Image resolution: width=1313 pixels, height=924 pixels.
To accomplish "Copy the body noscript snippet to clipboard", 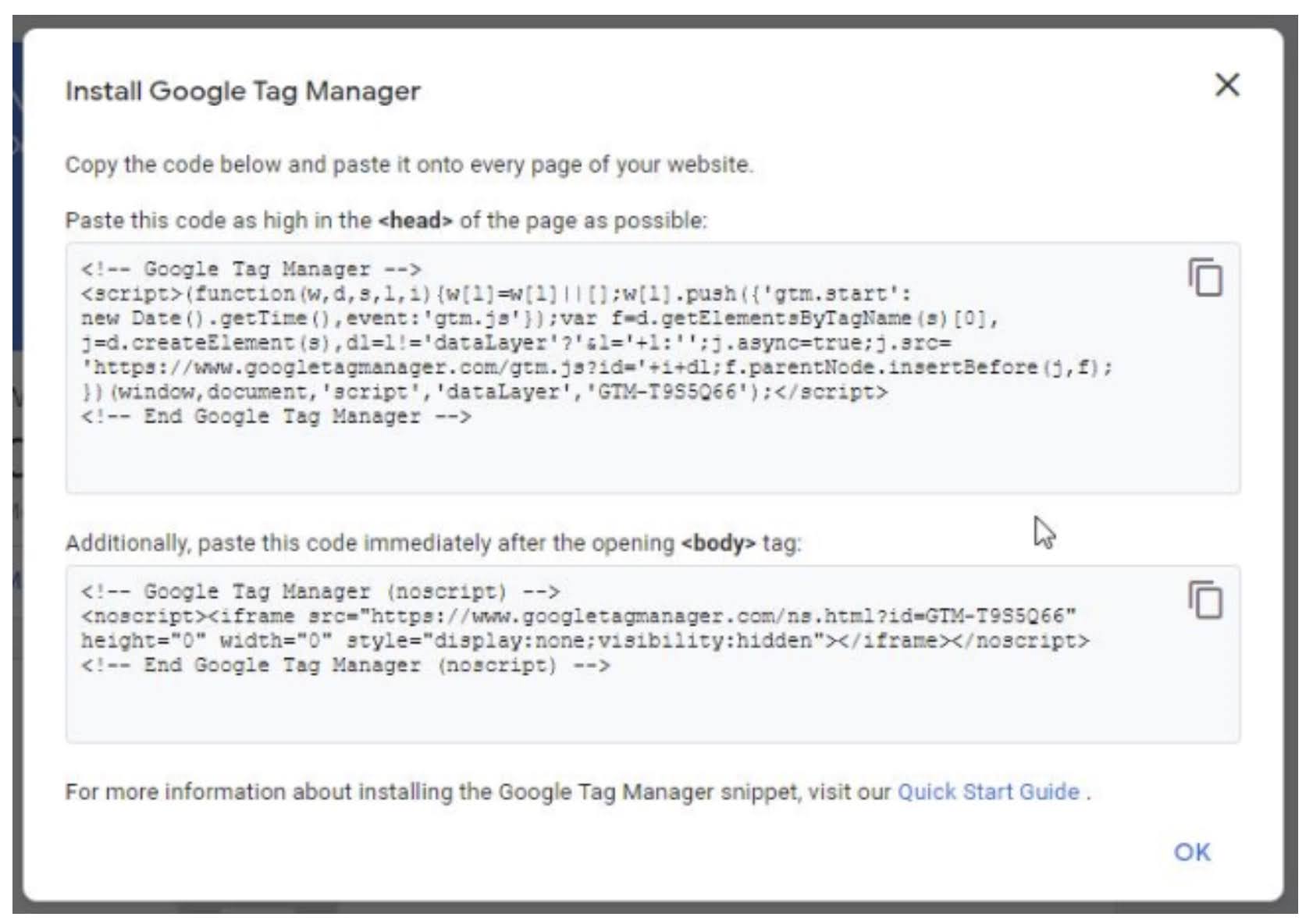I will [1205, 600].
